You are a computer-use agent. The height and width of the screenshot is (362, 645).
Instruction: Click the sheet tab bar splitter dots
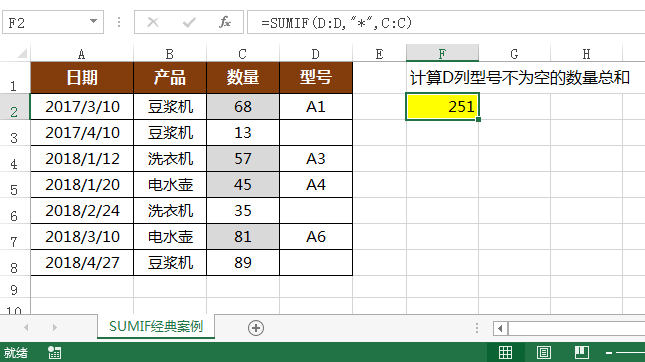coord(477,328)
